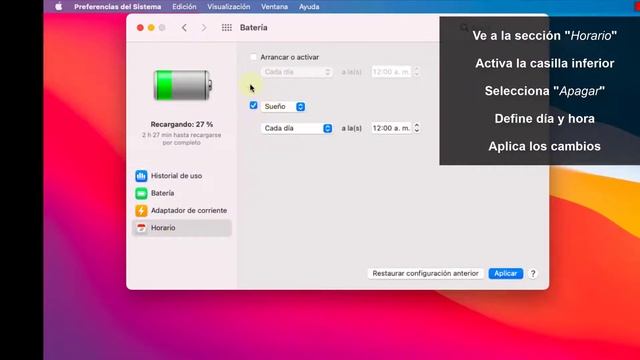Open the active Cada día dropdown
This screenshot has width=640, height=360.
(x=297, y=128)
